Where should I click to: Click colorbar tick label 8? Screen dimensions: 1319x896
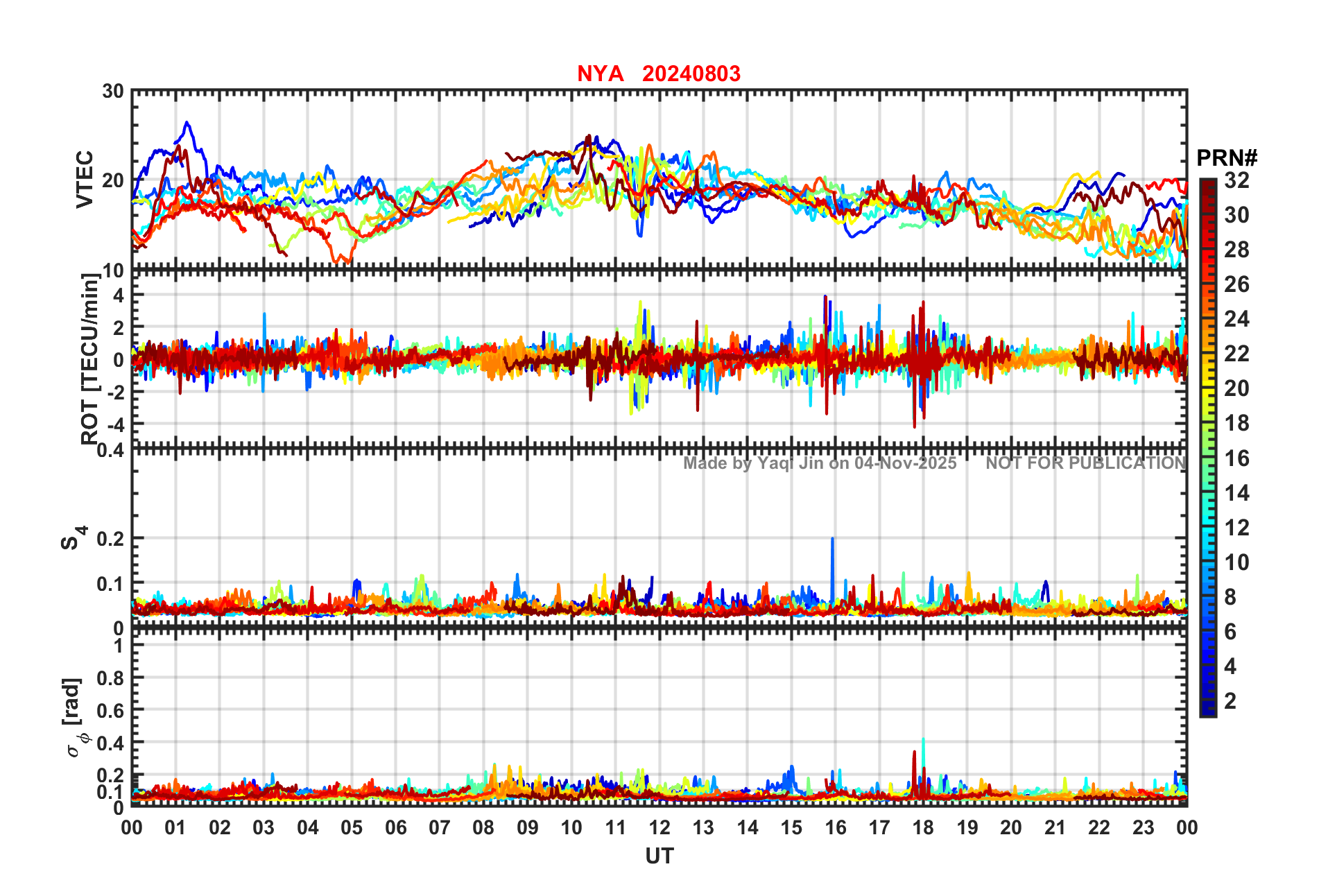click(1230, 597)
